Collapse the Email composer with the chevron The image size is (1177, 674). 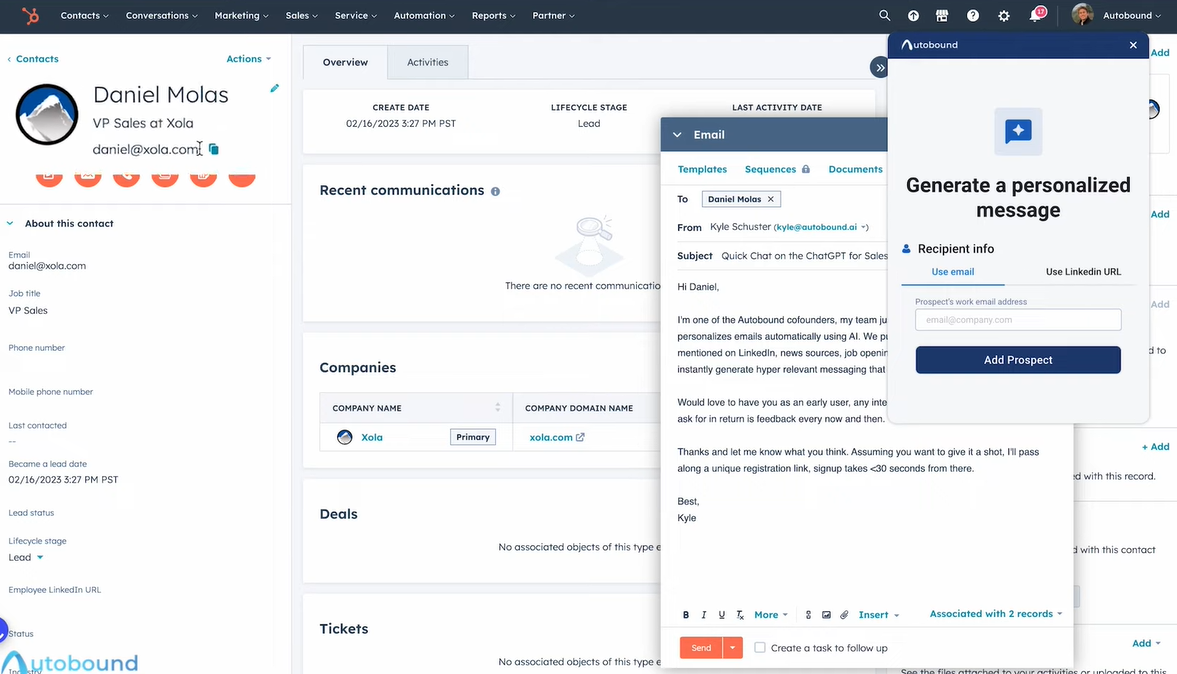point(677,135)
